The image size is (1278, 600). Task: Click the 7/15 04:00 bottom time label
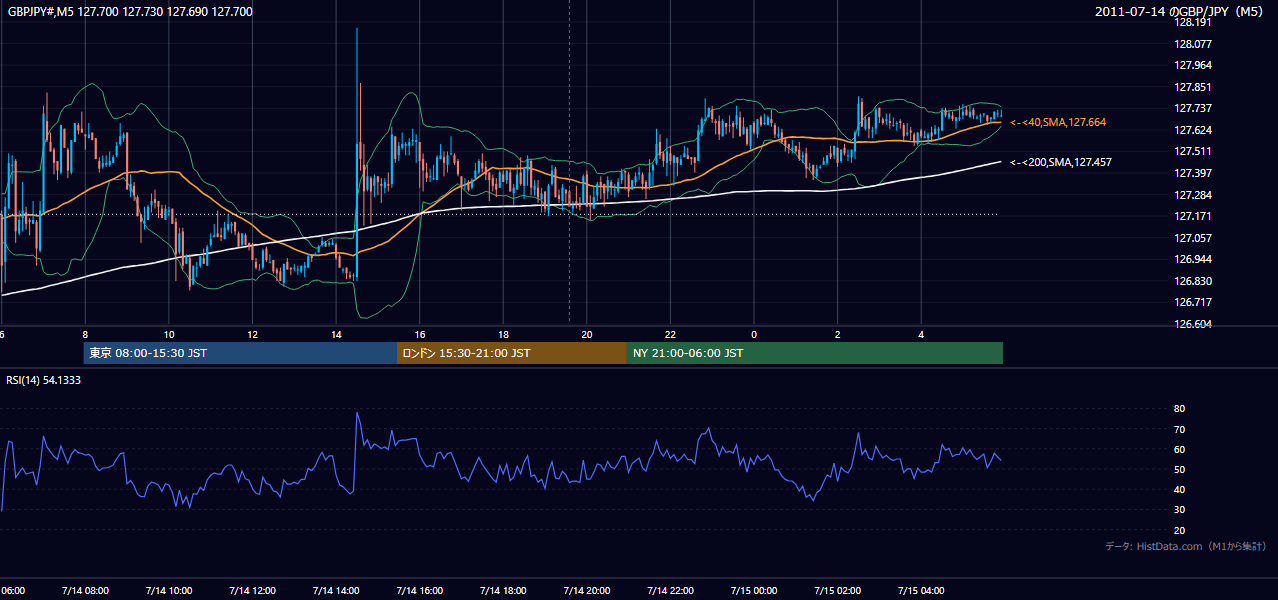[x=922, y=591]
